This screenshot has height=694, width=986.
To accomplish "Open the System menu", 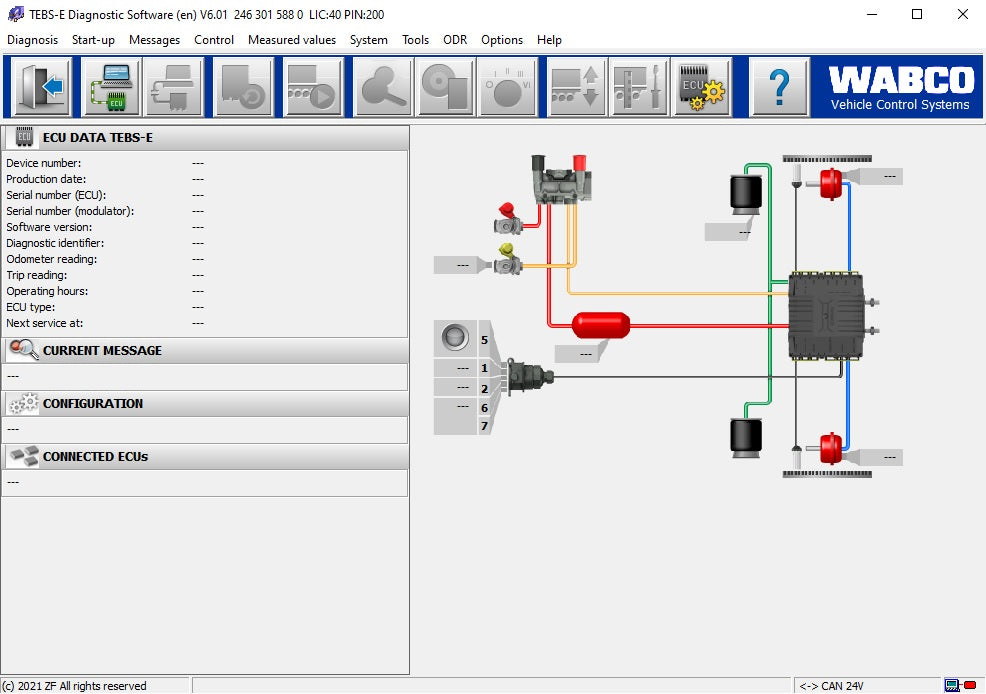I will point(368,40).
